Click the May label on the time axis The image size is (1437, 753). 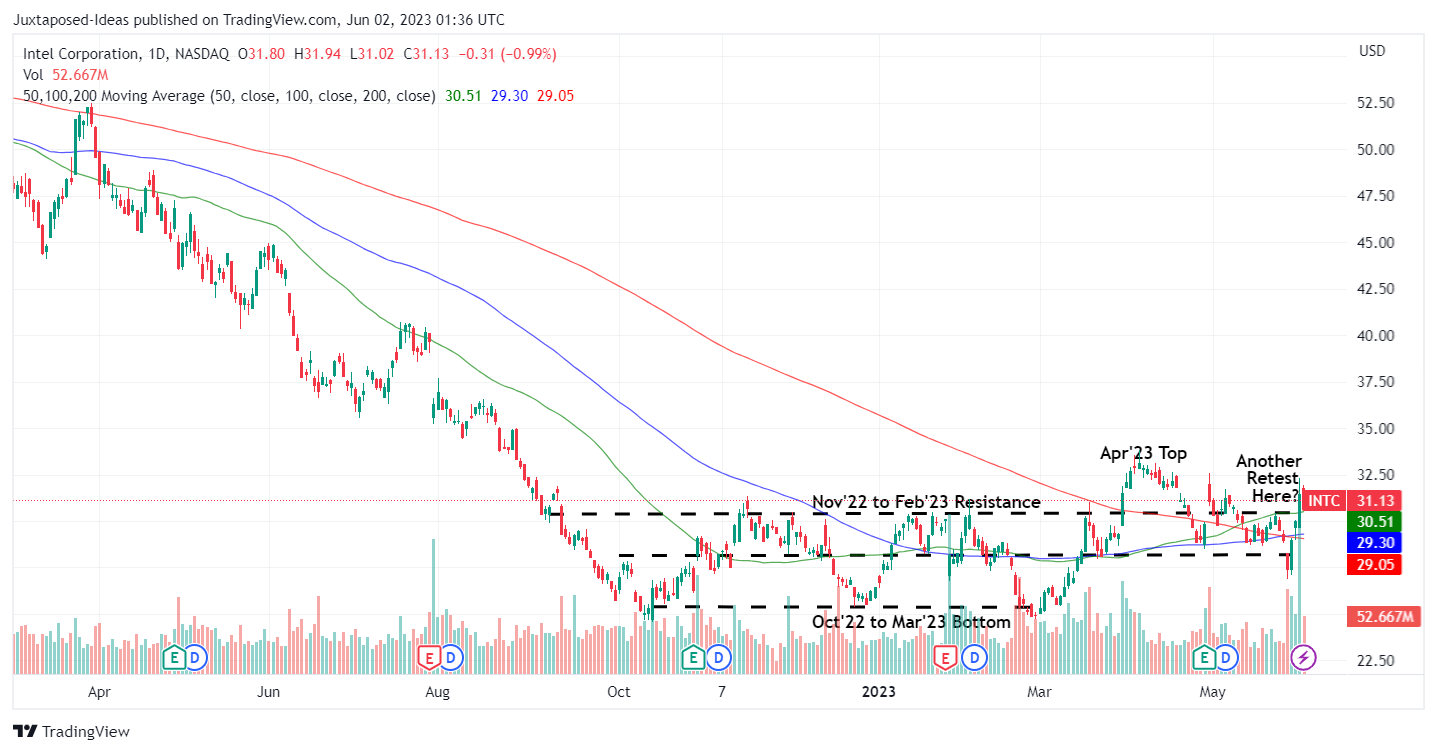1213,691
